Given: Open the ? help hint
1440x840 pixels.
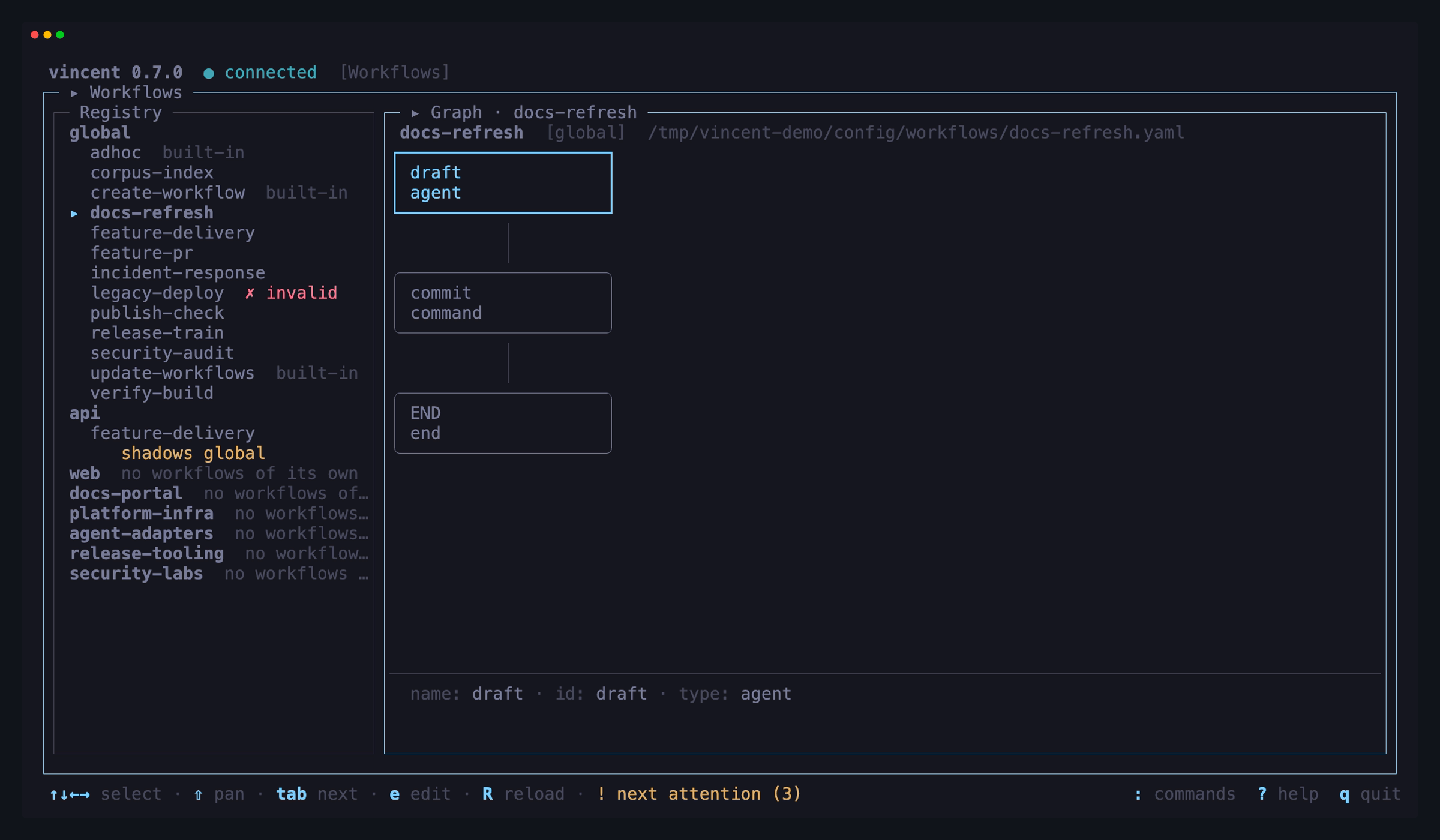Looking at the screenshot, I should [1288, 794].
